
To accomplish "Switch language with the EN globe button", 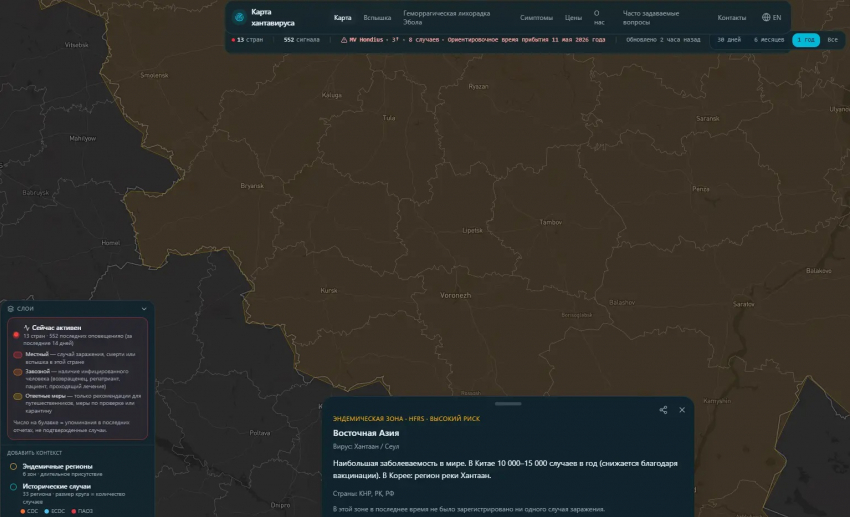I will [x=771, y=17].
